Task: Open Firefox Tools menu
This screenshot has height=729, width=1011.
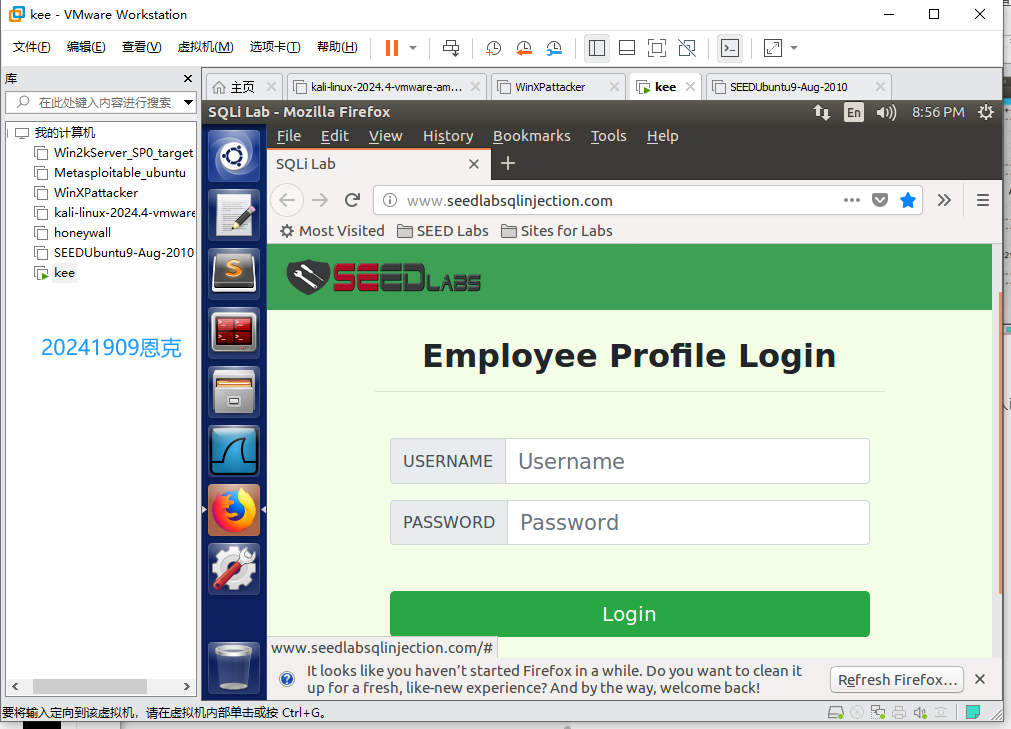Action: tap(608, 136)
